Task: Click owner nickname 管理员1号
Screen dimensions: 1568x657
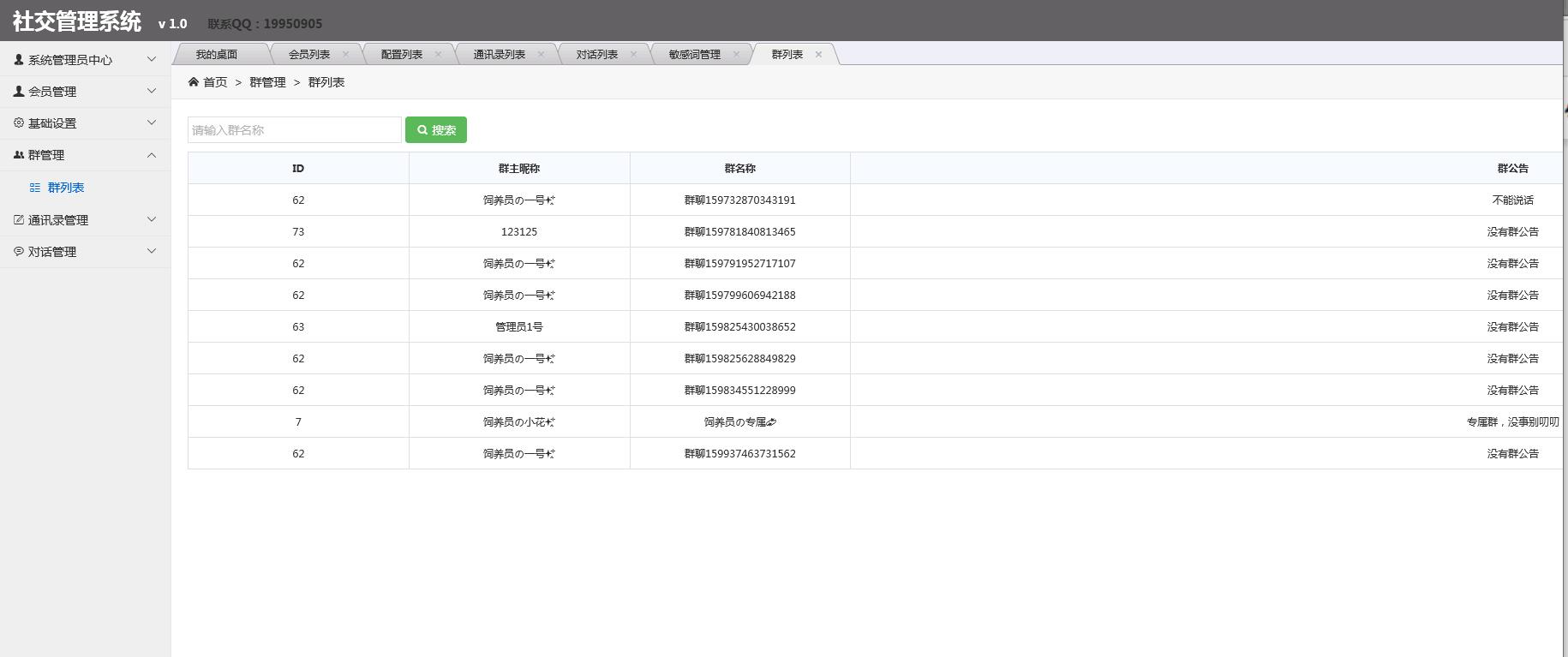Action: [x=519, y=327]
